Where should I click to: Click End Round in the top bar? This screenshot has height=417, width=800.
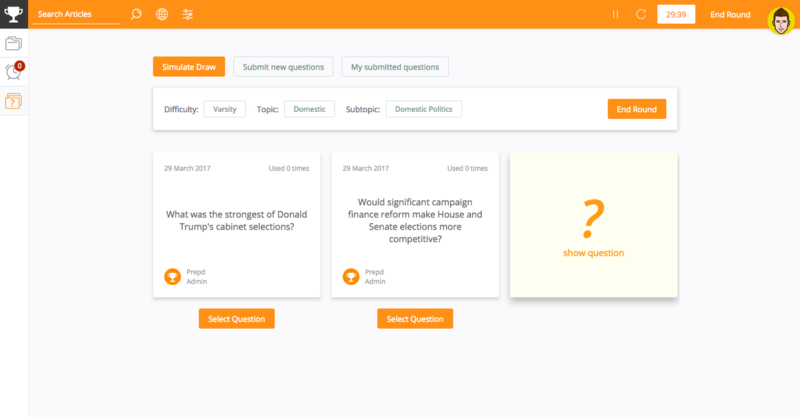(730, 14)
